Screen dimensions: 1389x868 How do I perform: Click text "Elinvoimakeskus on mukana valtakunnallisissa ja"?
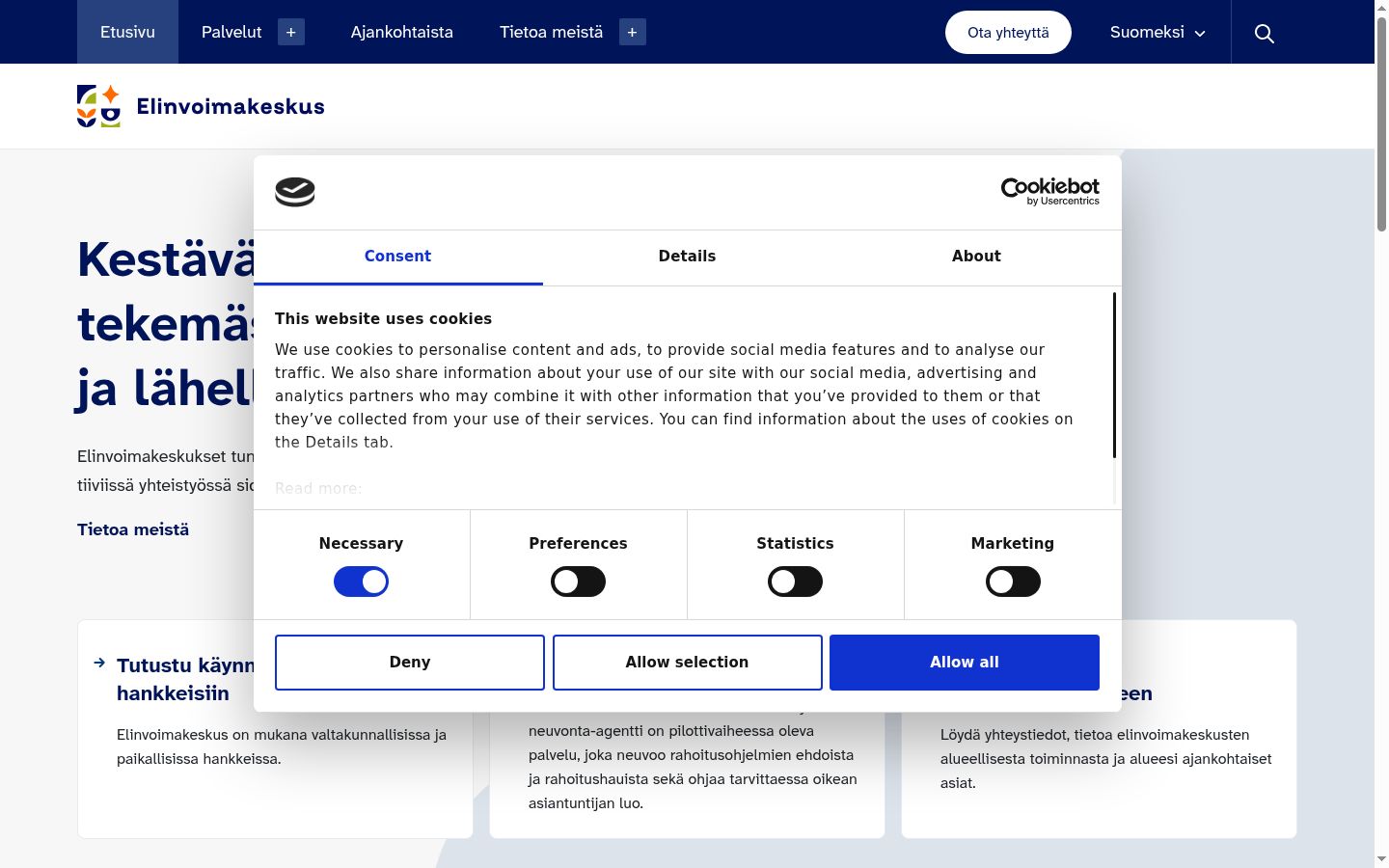point(282,735)
